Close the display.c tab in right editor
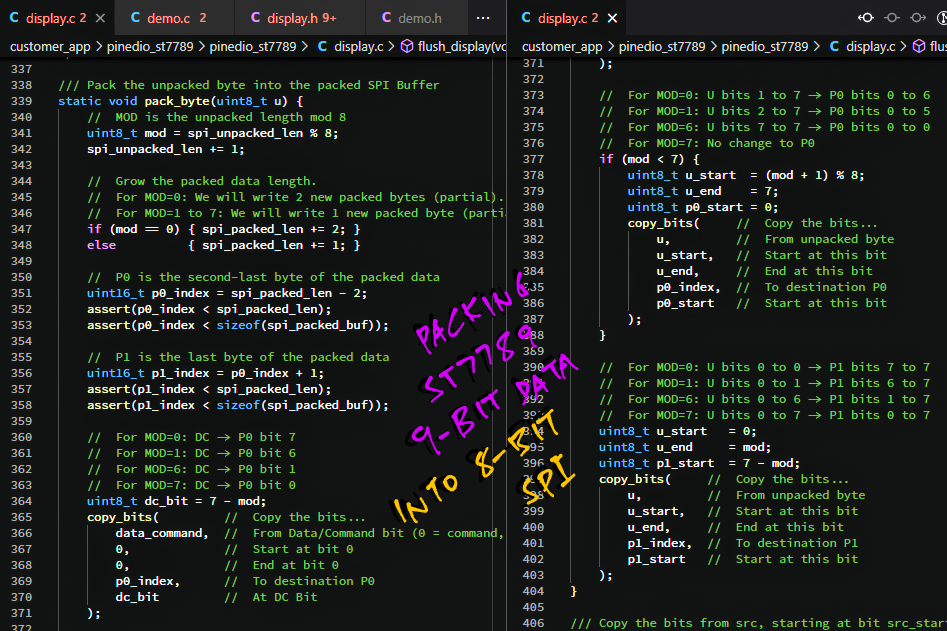 tap(613, 18)
